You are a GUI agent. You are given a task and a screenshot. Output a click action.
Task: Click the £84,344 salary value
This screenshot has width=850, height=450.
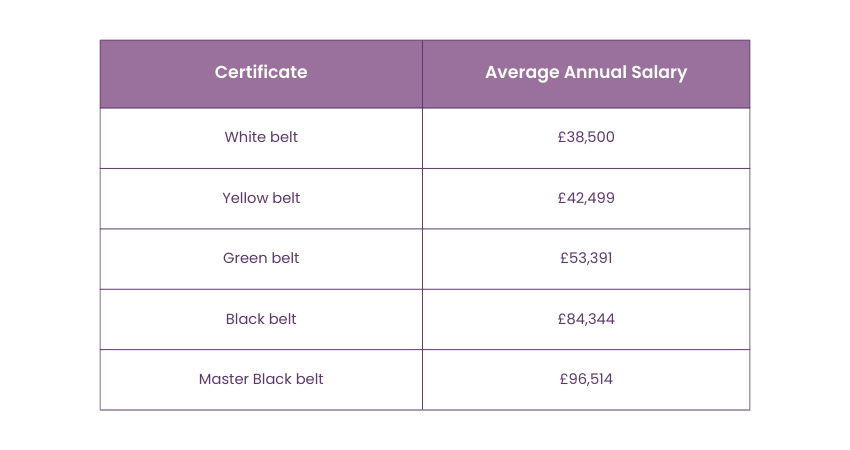tap(586, 319)
